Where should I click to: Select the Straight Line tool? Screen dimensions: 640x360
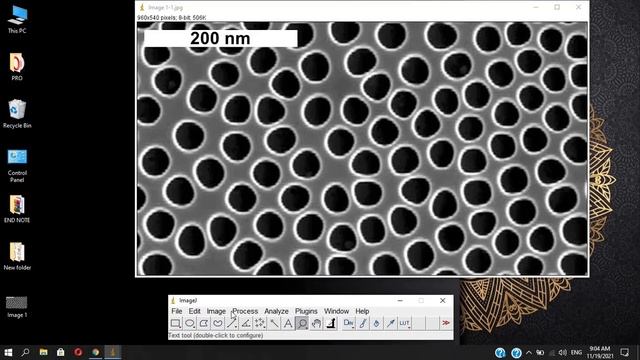point(232,323)
